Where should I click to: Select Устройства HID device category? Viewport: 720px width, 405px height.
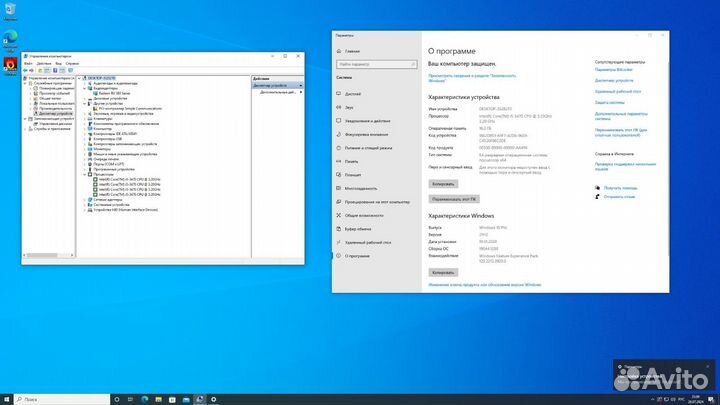125,210
